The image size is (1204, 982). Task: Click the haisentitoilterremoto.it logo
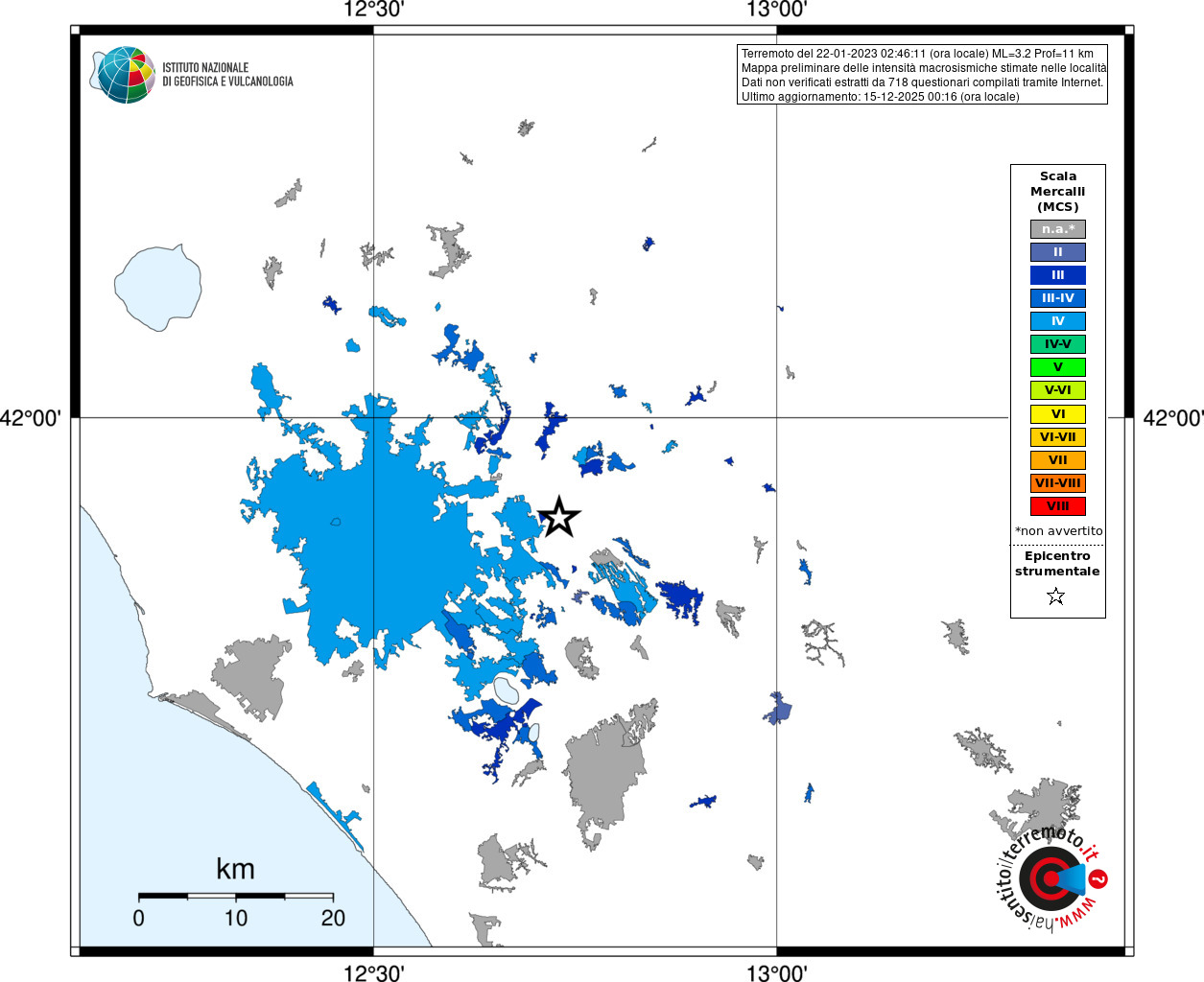1051,877
